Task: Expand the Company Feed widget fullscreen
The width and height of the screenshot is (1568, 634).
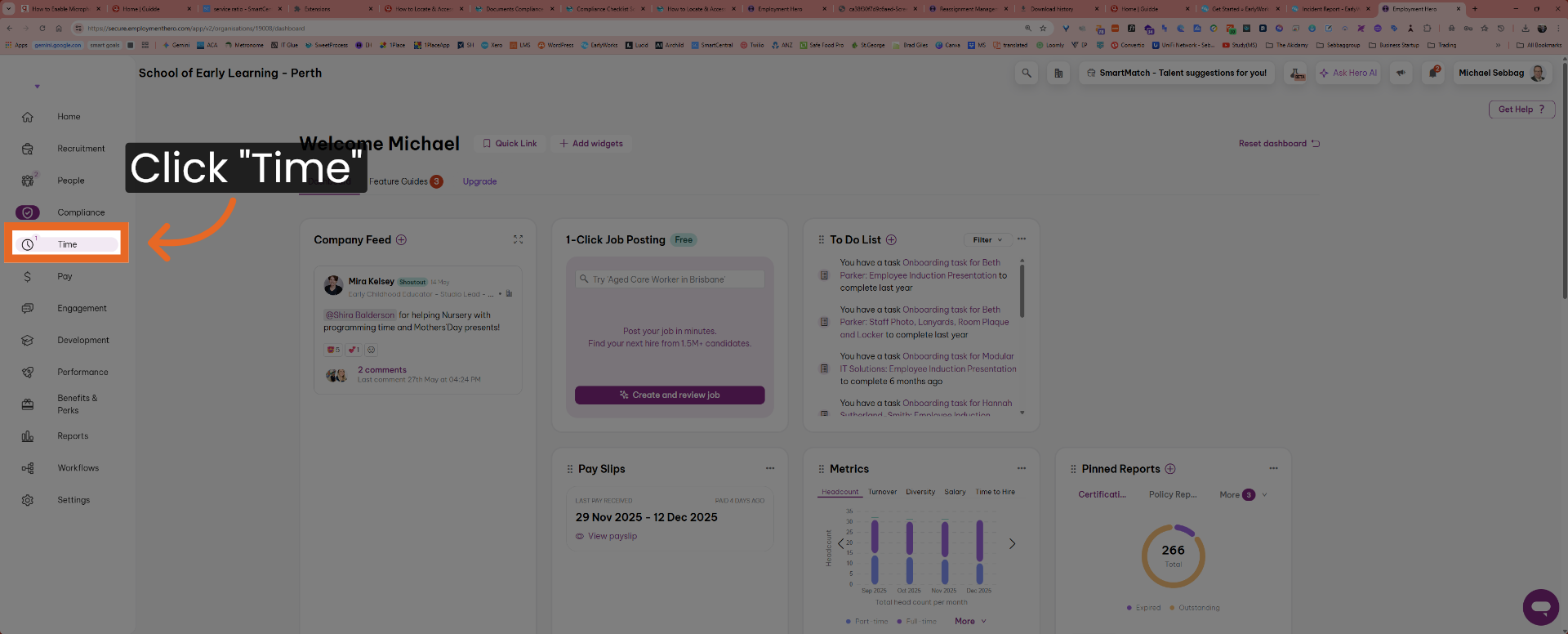Action: point(518,239)
